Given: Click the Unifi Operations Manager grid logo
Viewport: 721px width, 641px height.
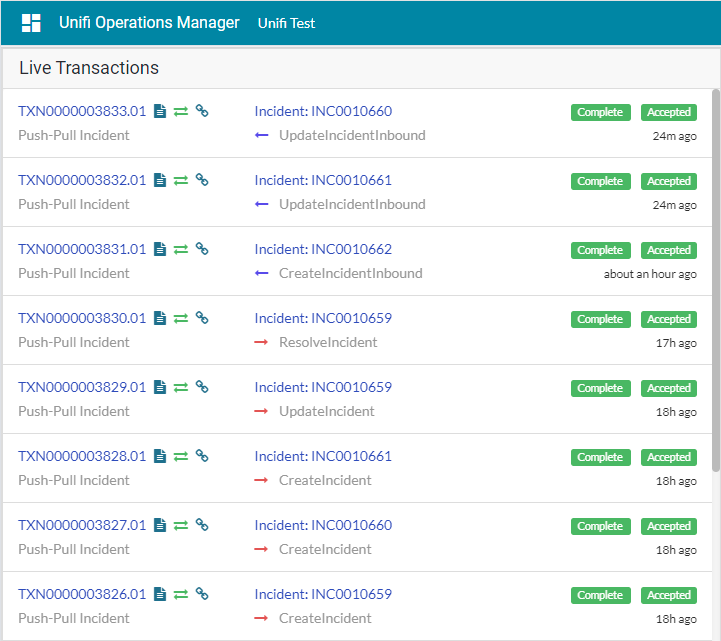Looking at the screenshot, I should coord(31,23).
